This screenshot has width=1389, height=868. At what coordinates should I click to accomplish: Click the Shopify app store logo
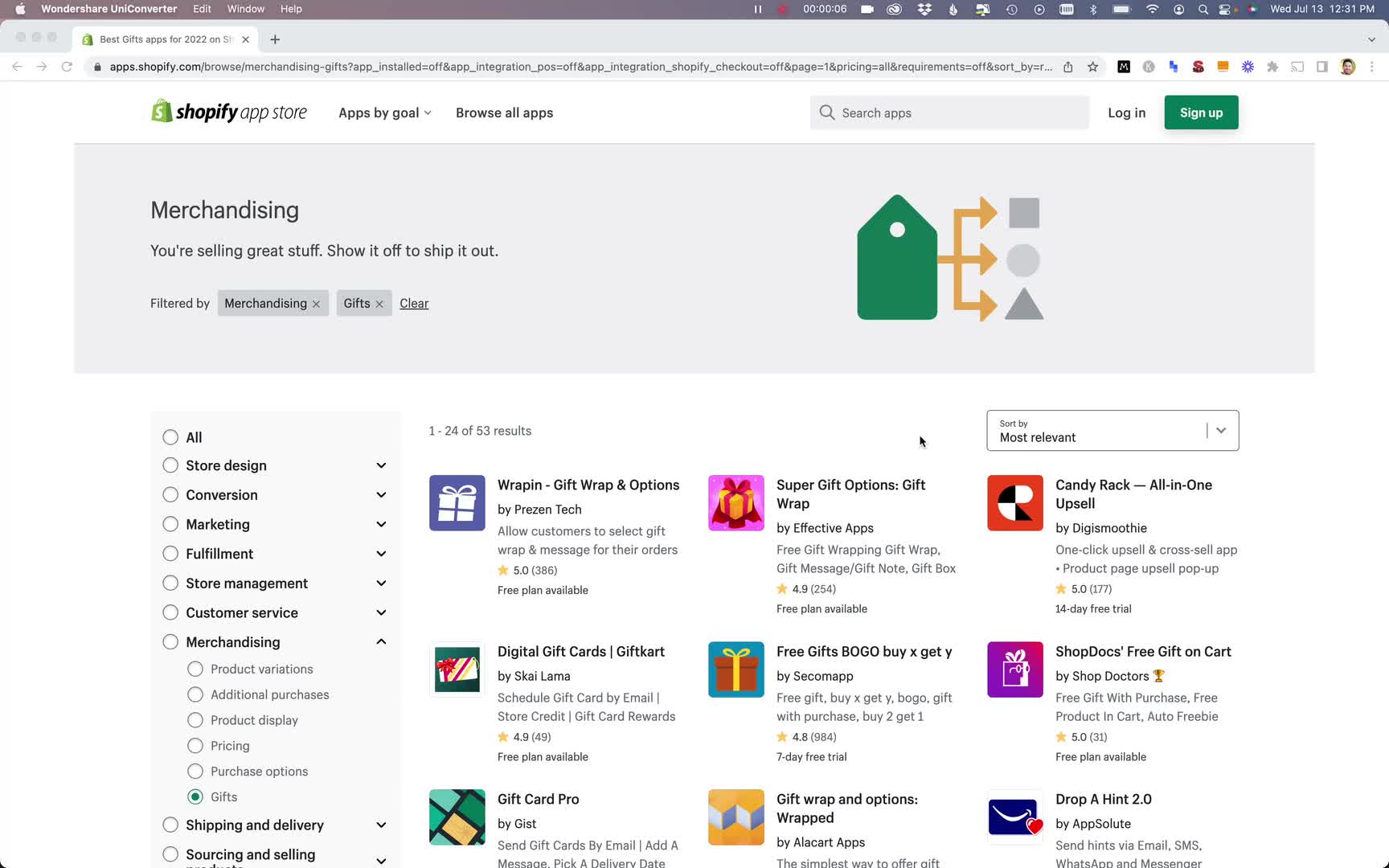229,112
